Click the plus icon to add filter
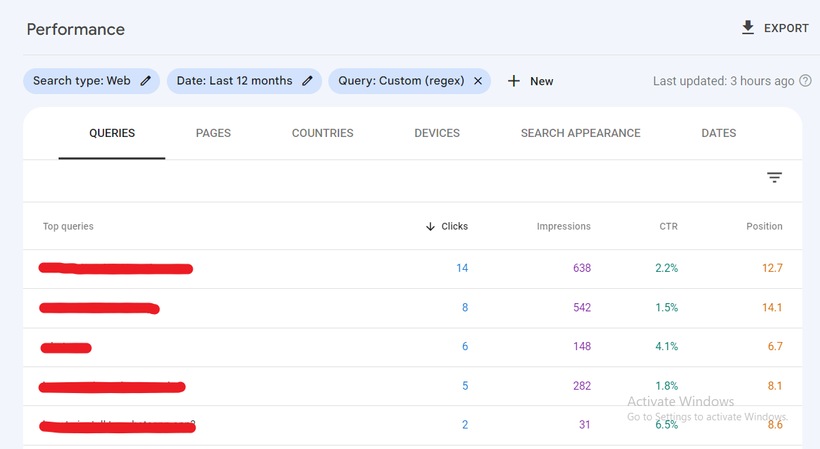This screenshot has height=449, width=820. click(x=514, y=81)
